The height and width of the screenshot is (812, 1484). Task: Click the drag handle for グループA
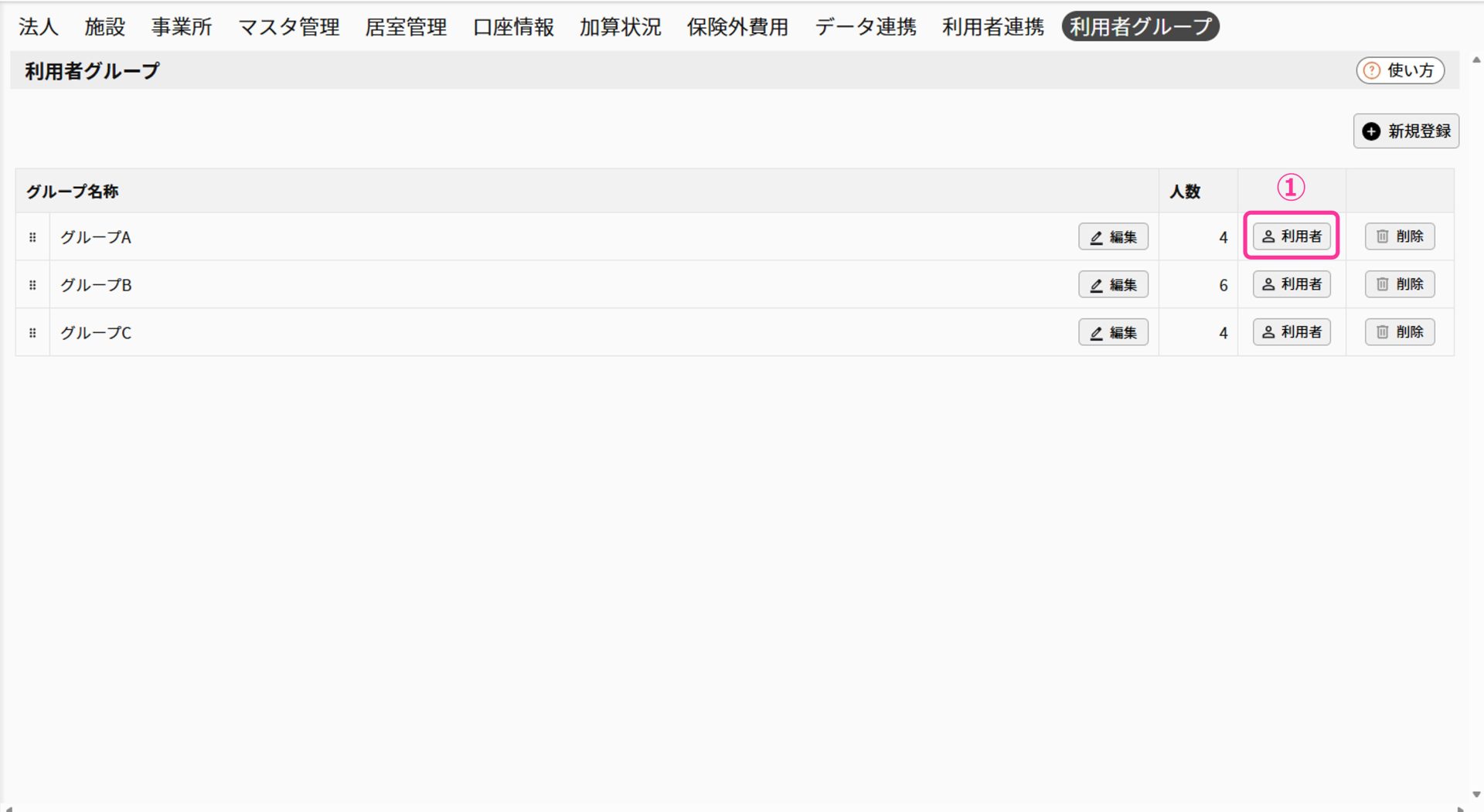click(x=32, y=237)
